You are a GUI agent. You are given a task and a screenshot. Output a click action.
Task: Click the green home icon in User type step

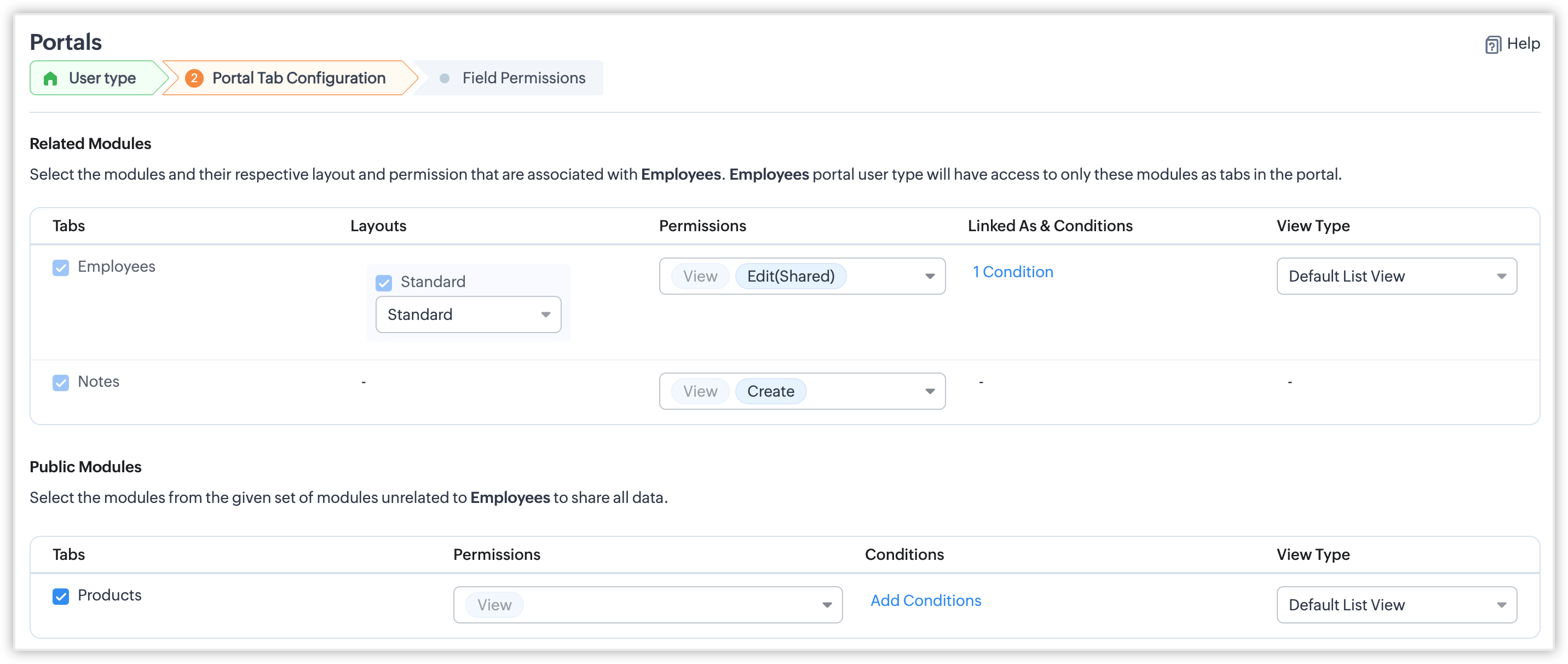point(50,78)
